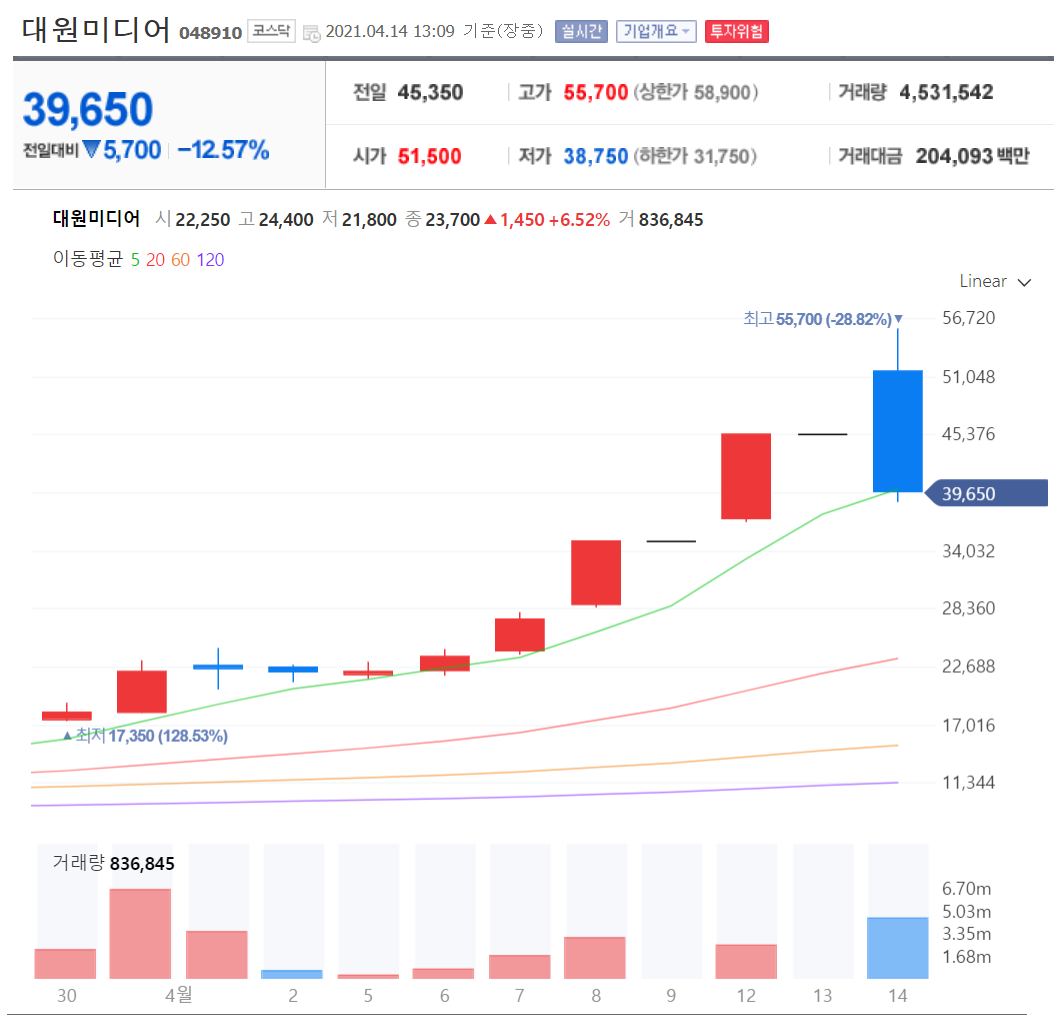1063x1032 pixels.
Task: Toggle the 5-day moving average
Action: 135,260
